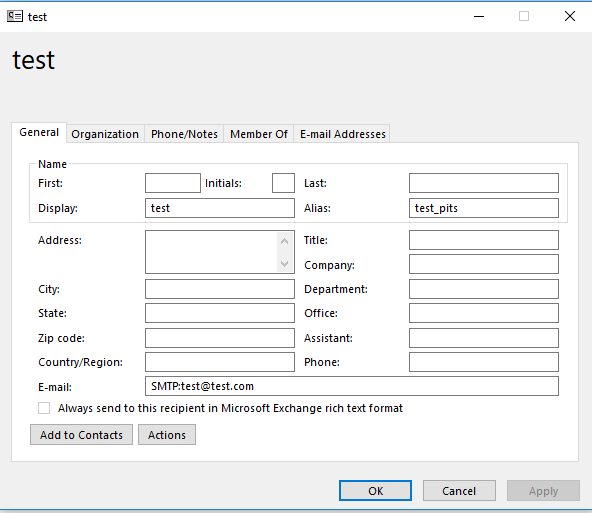Click into the First name field
The height and width of the screenshot is (513, 592).
[173, 183]
